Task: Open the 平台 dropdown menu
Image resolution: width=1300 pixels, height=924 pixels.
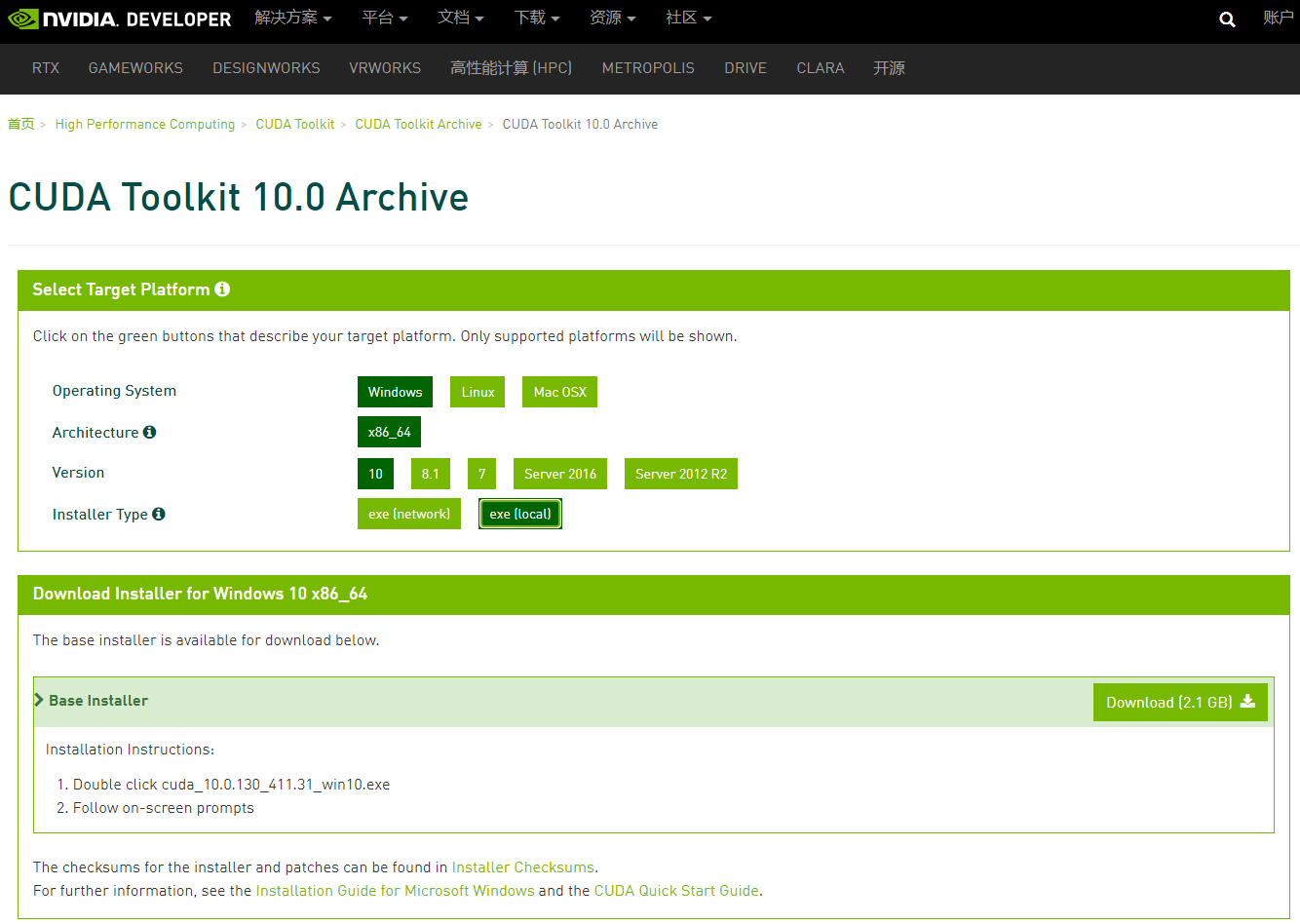Action: pyautogui.click(x=385, y=18)
